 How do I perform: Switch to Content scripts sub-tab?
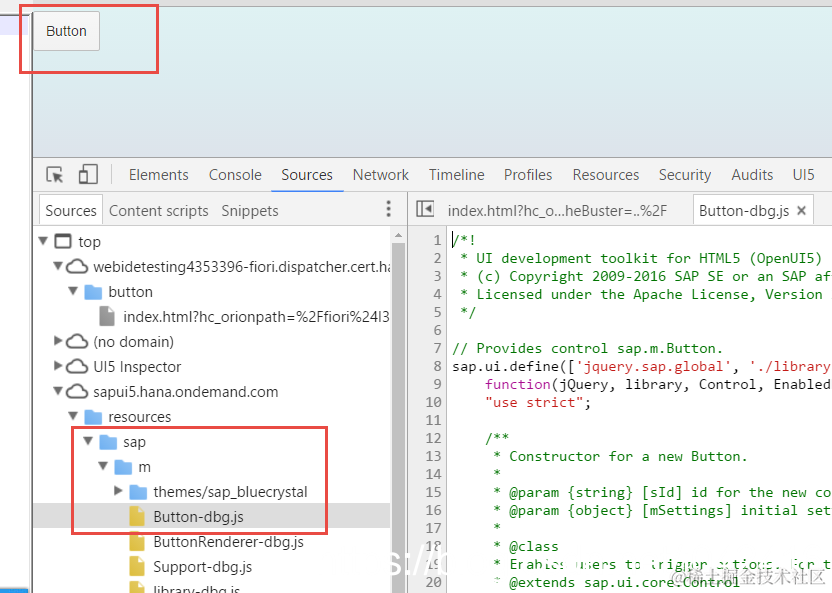pos(159,211)
